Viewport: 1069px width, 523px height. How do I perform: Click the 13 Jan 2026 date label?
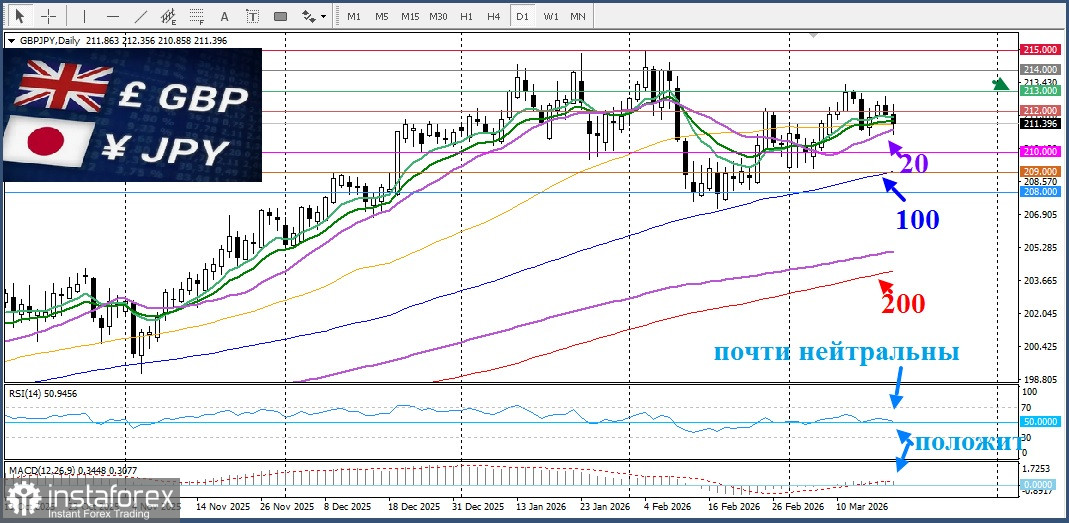coord(541,507)
